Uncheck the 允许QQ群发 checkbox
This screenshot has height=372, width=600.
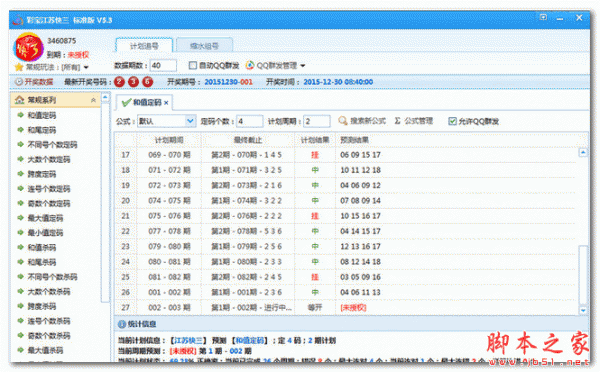452,121
